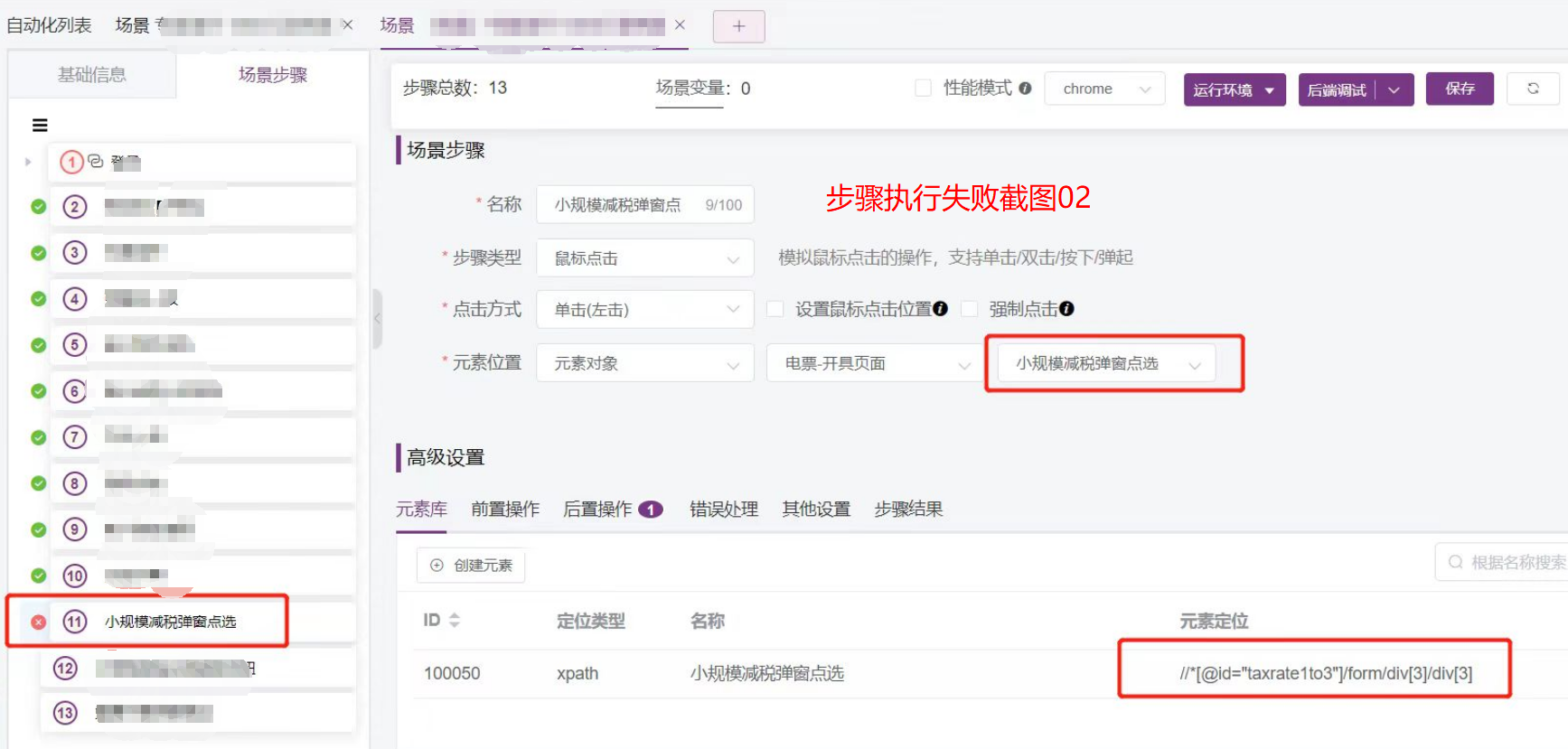Click the refresh icon button beside 保存

[x=1533, y=89]
